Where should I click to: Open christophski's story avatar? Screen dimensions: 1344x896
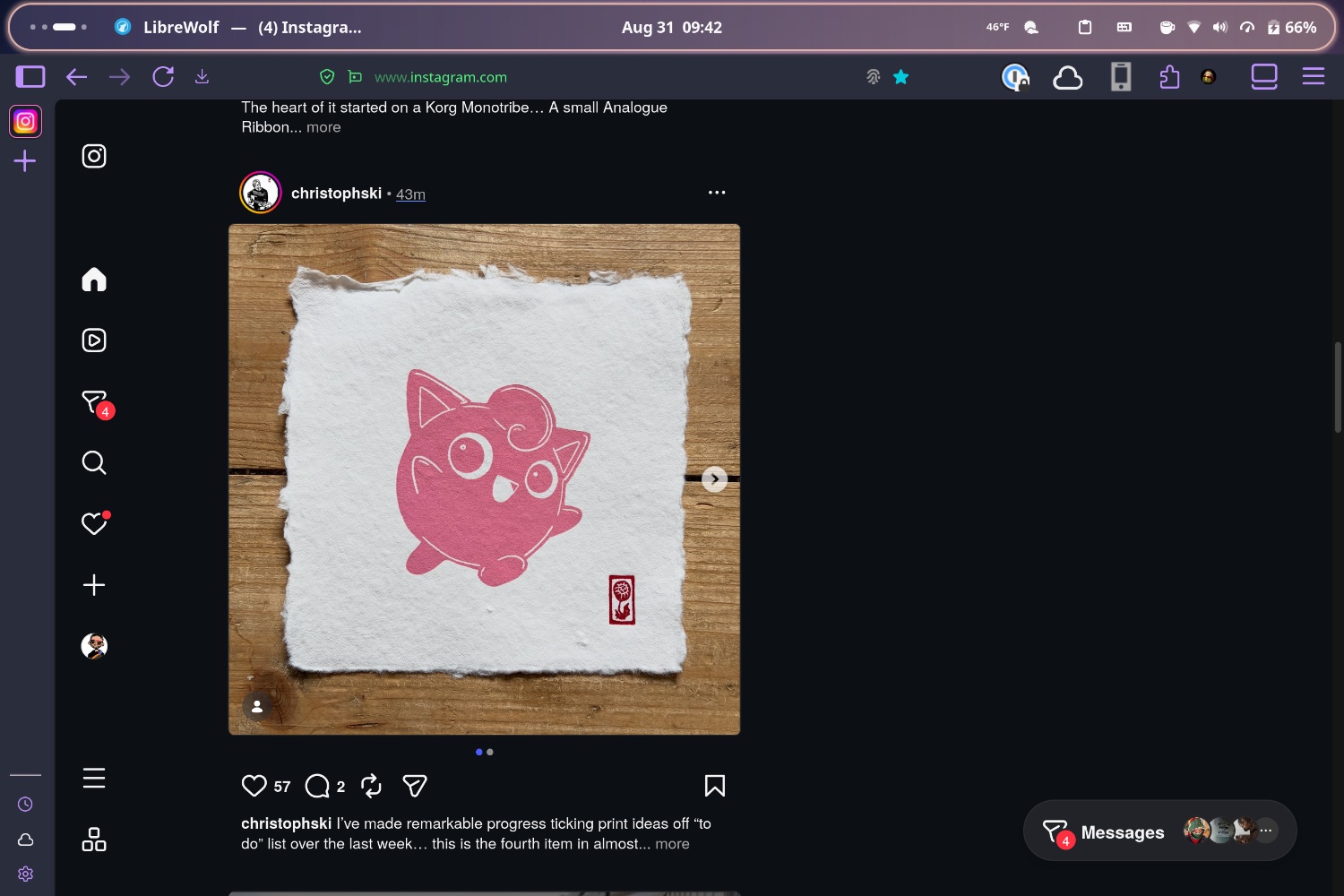pyautogui.click(x=261, y=193)
